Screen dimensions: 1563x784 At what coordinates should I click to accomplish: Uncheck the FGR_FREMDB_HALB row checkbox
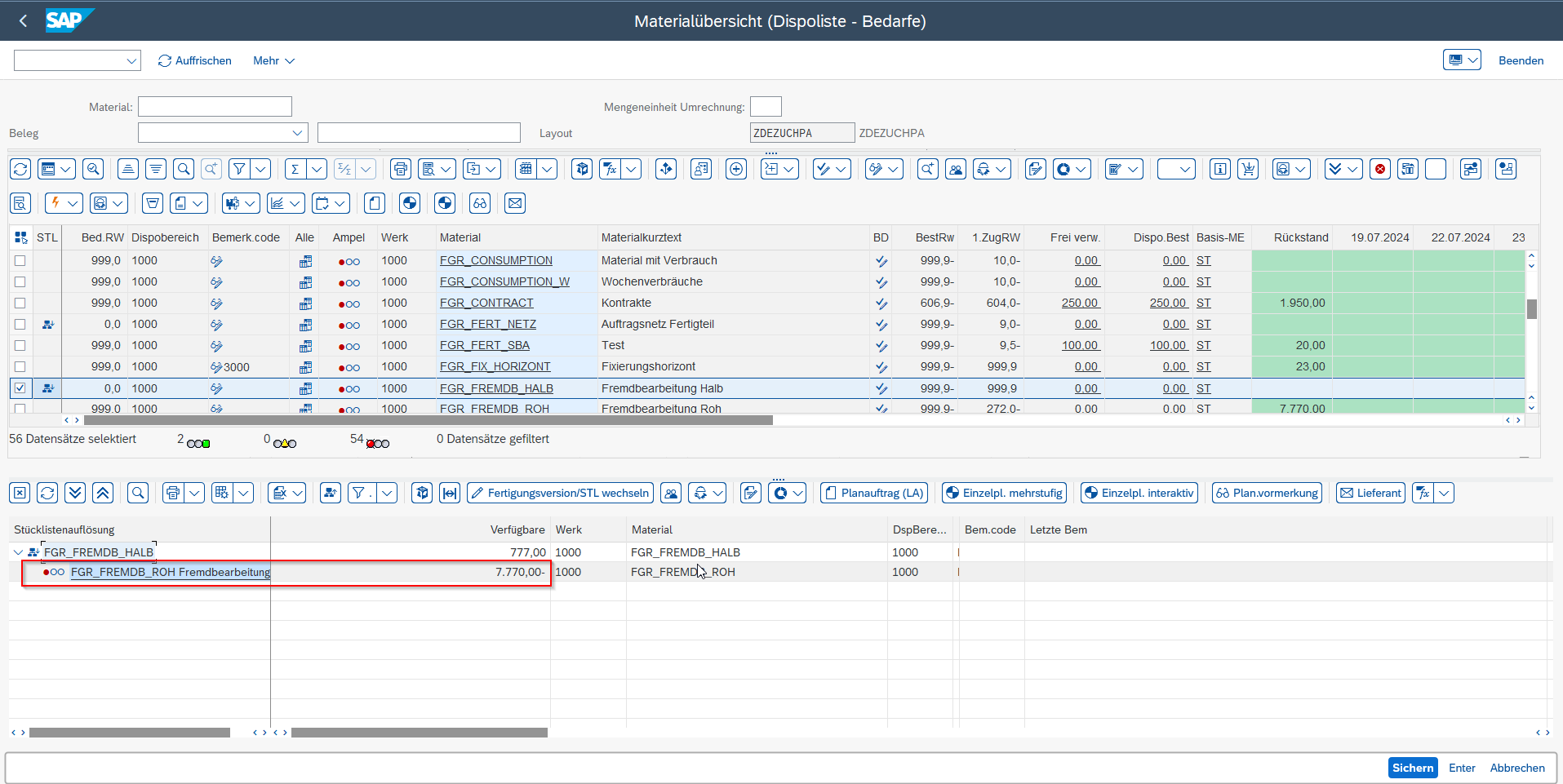20,388
